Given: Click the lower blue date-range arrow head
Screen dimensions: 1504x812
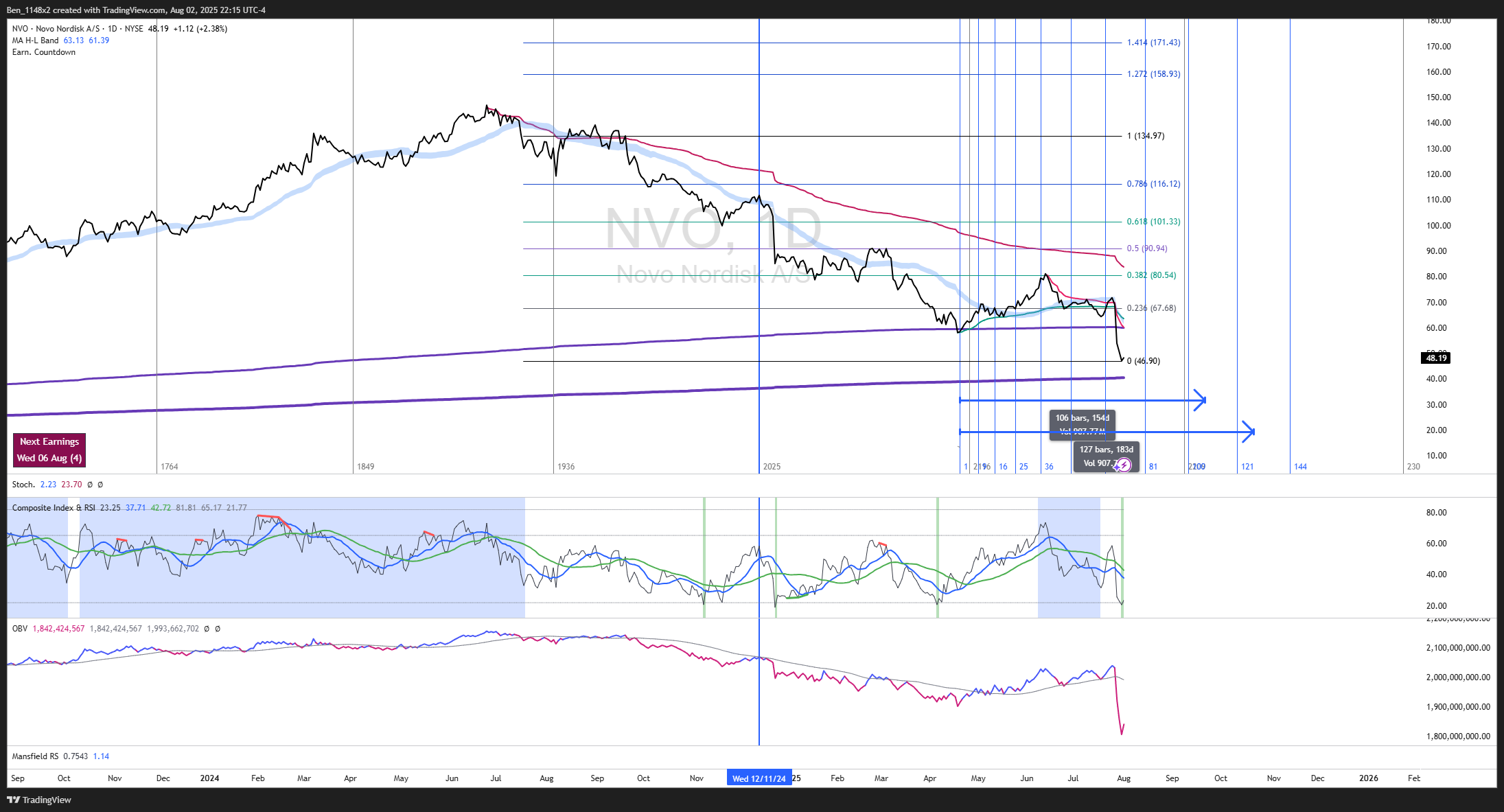Looking at the screenshot, I should click(x=1250, y=432).
